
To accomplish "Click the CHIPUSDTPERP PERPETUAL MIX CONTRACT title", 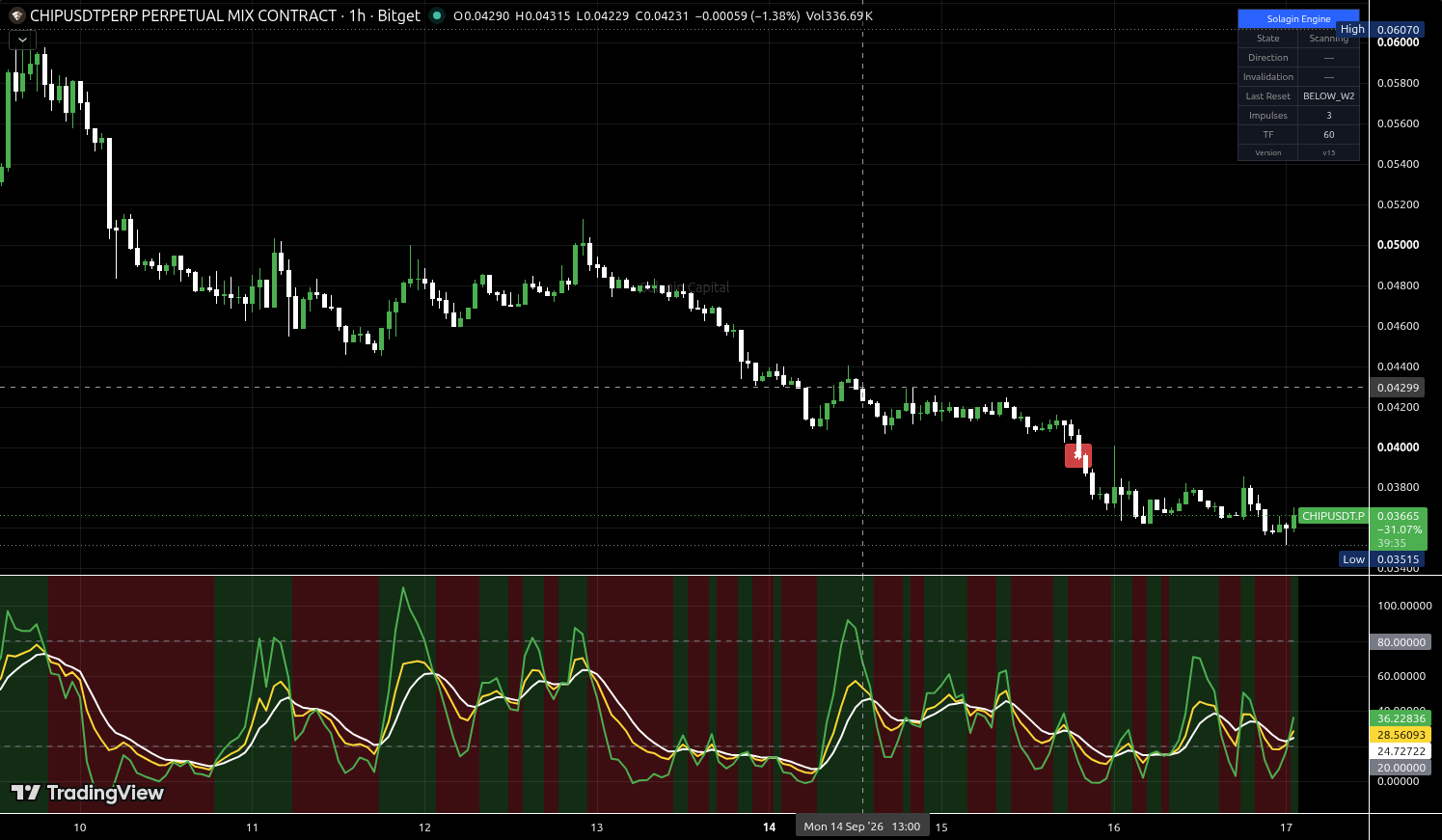I will pyautogui.click(x=183, y=15).
